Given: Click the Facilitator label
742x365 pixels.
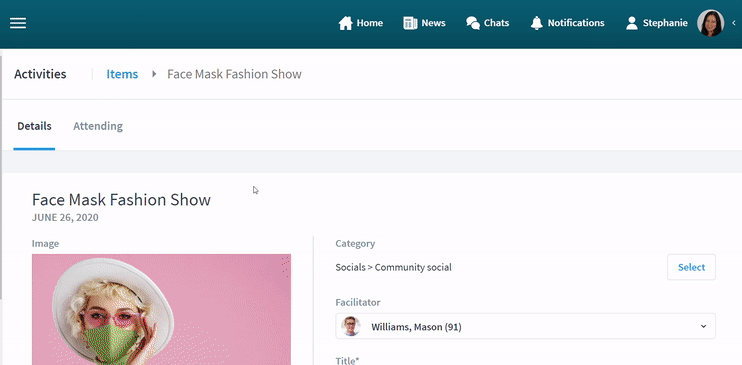Looking at the screenshot, I should click(358, 302).
